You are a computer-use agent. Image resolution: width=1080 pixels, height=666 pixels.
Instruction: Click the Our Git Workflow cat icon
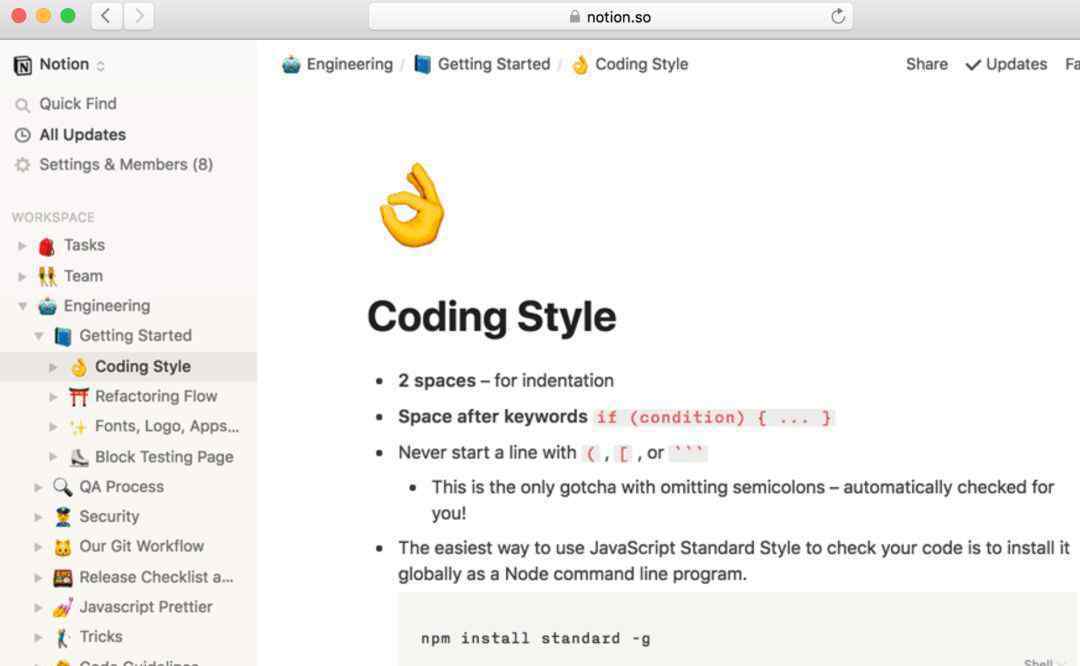[x=63, y=547]
